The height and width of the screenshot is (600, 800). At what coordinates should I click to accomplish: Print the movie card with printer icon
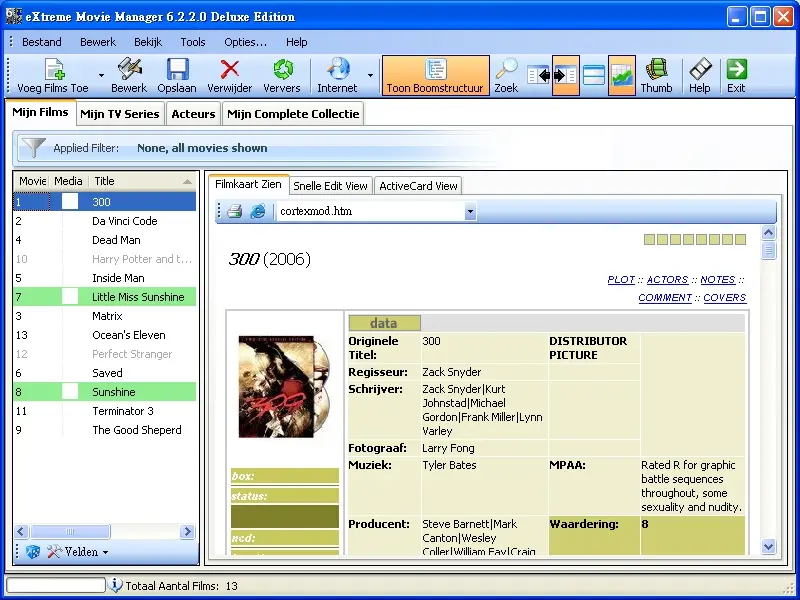pos(234,211)
